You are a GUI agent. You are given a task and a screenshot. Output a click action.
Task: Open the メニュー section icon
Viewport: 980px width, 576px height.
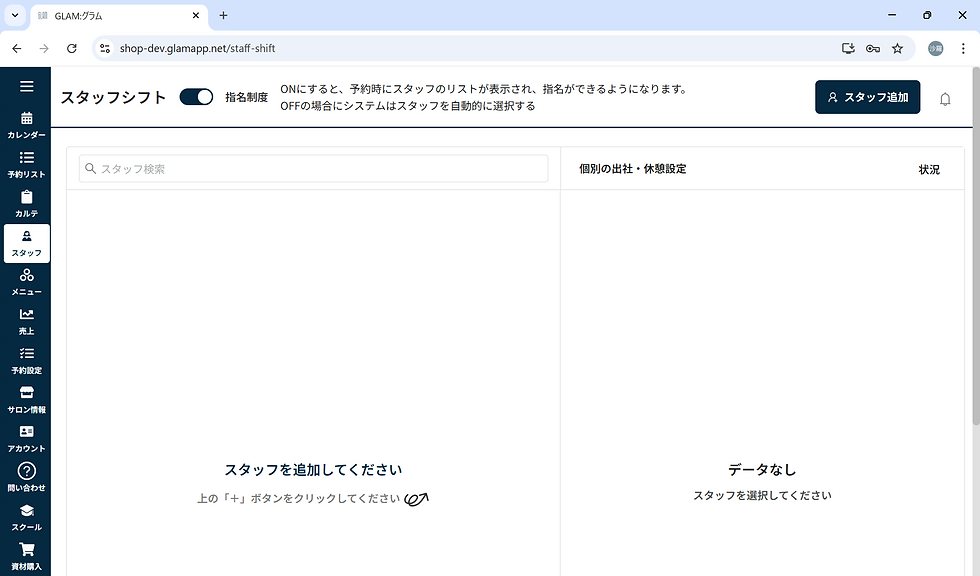coord(26,281)
